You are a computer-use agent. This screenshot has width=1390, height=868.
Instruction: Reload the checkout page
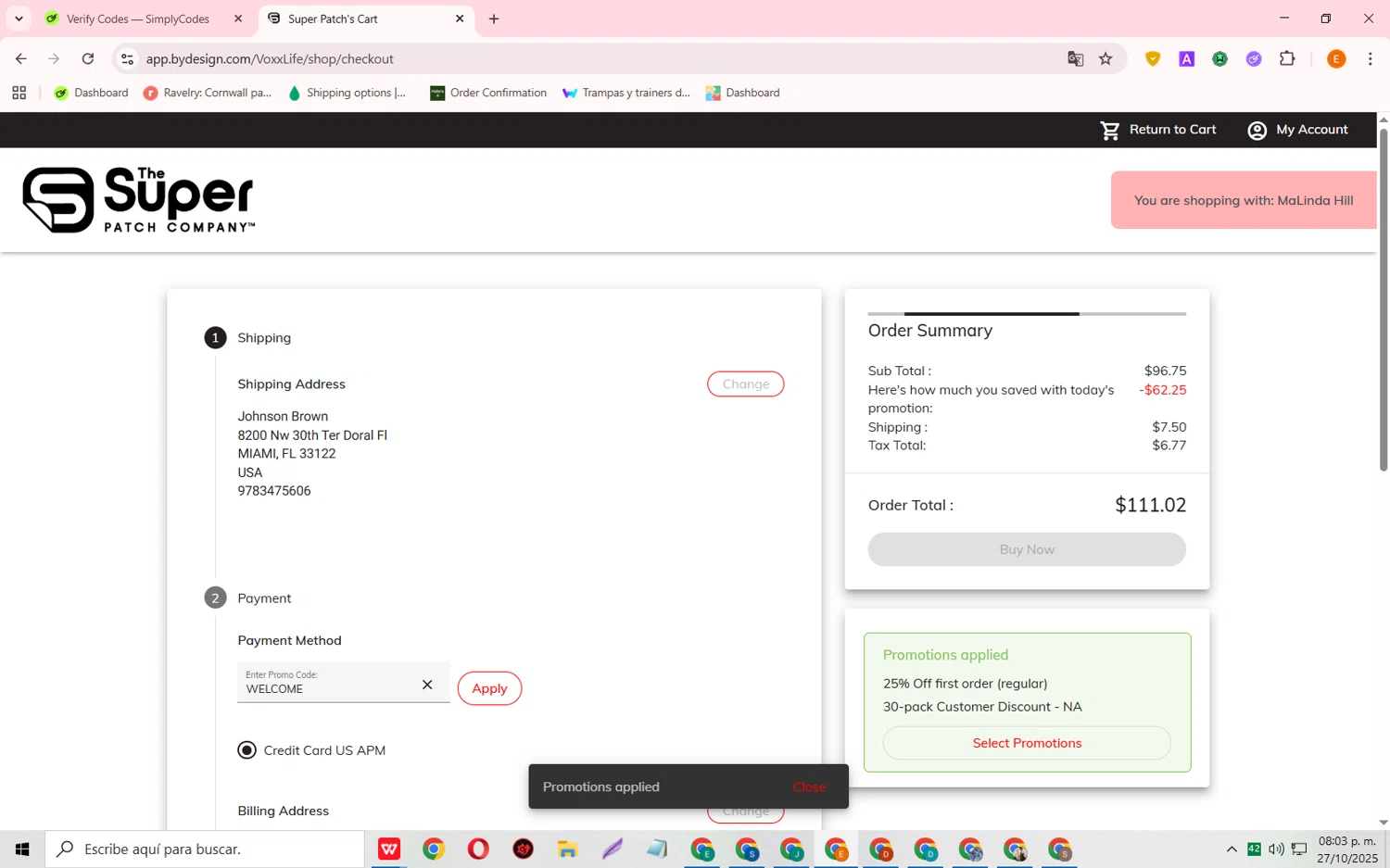point(88,58)
